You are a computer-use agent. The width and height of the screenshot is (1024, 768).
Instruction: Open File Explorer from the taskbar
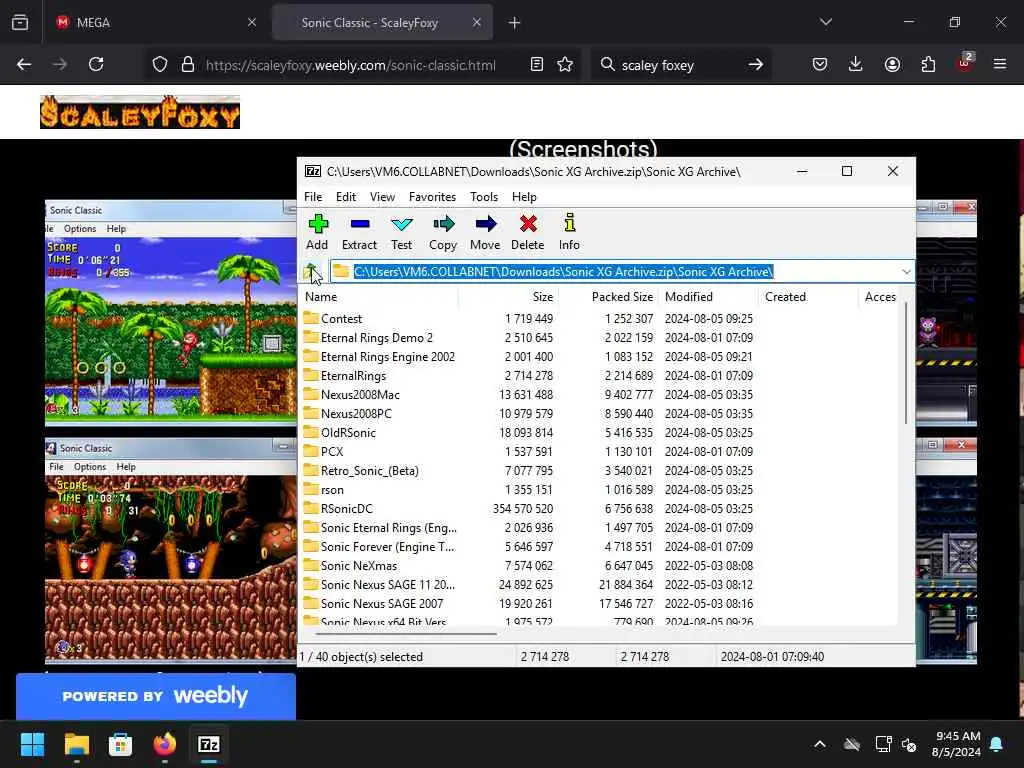[76, 744]
